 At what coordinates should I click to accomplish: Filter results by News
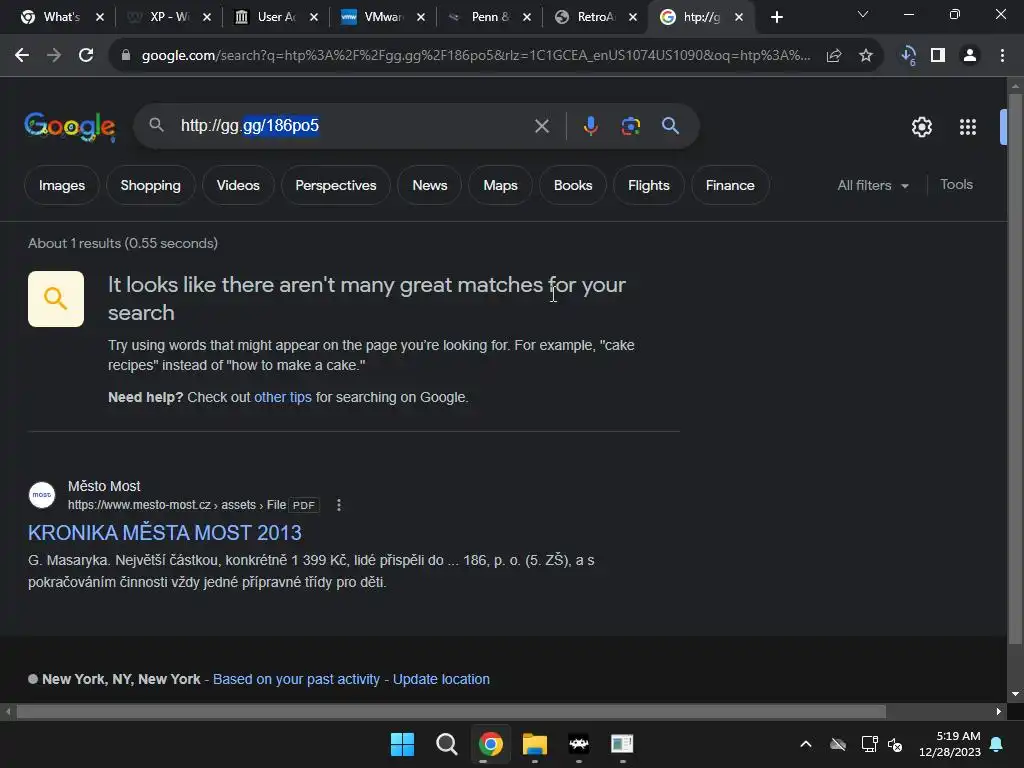coord(430,185)
